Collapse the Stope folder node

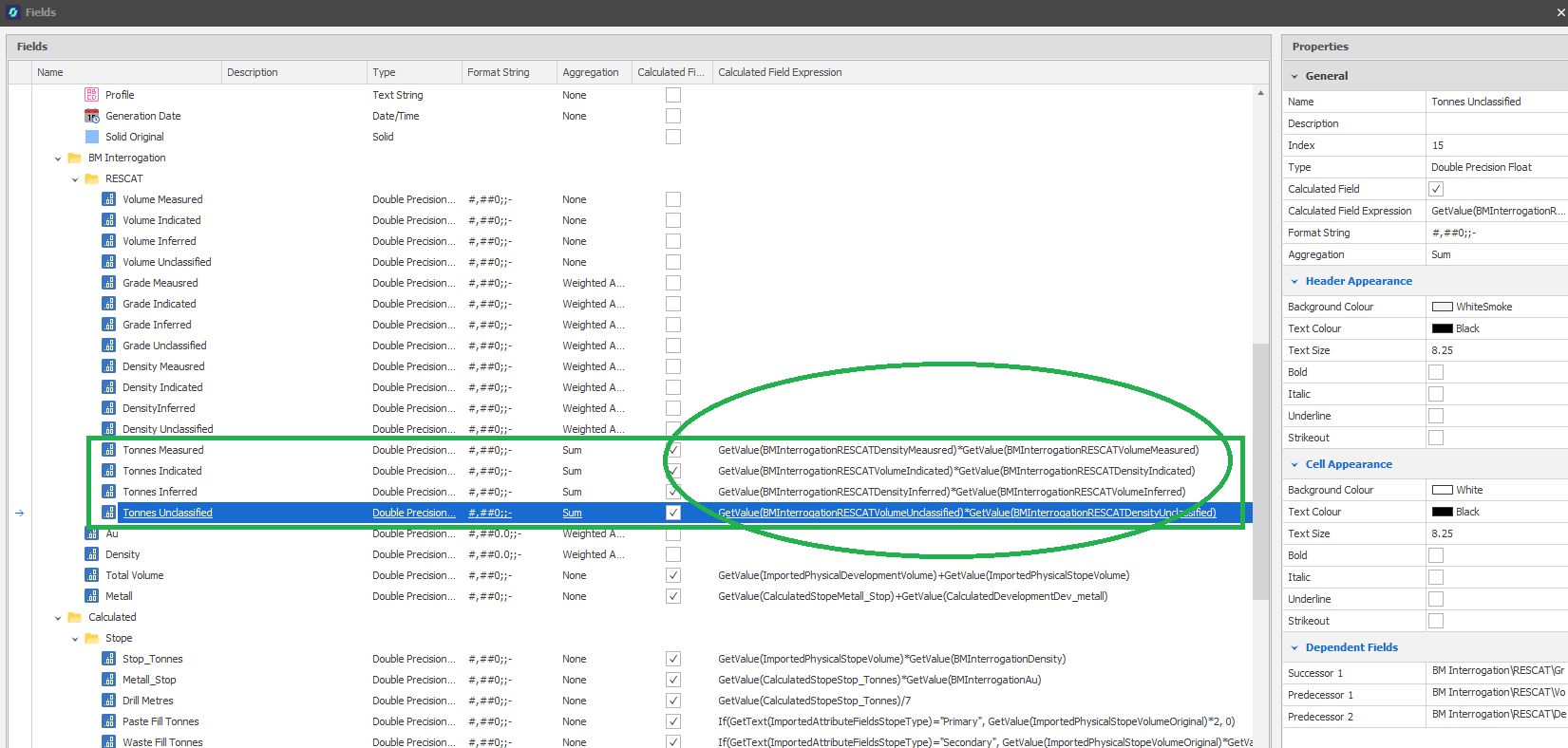click(75, 639)
